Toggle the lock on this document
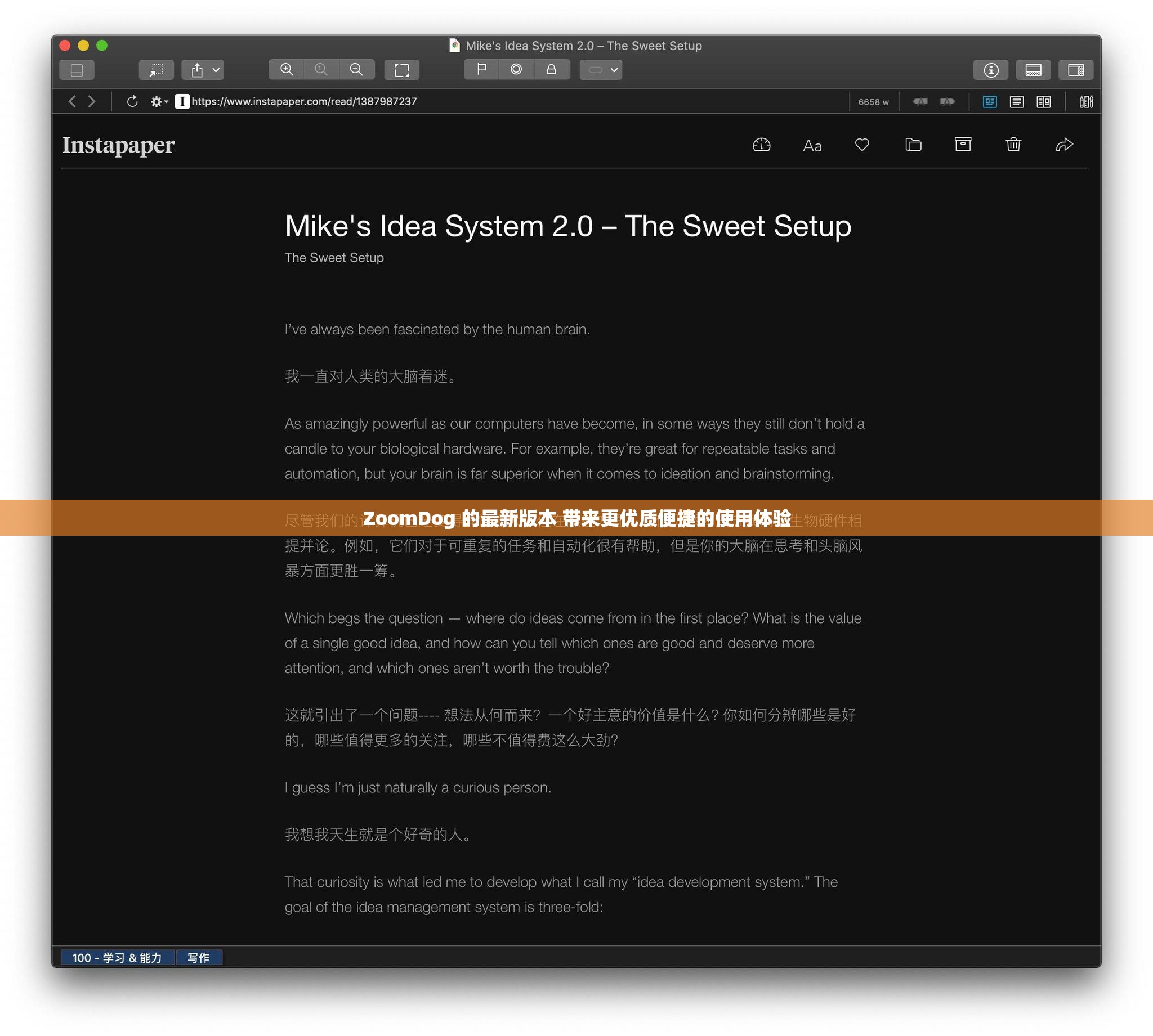The width and height of the screenshot is (1153, 1036). 552,69
